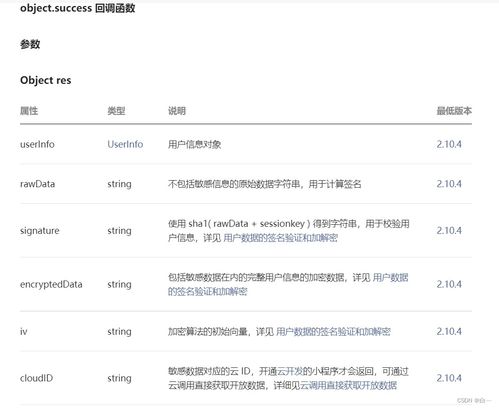Click the 用户信息对象 description text
The image size is (499, 408).
pyautogui.click(x=195, y=144)
